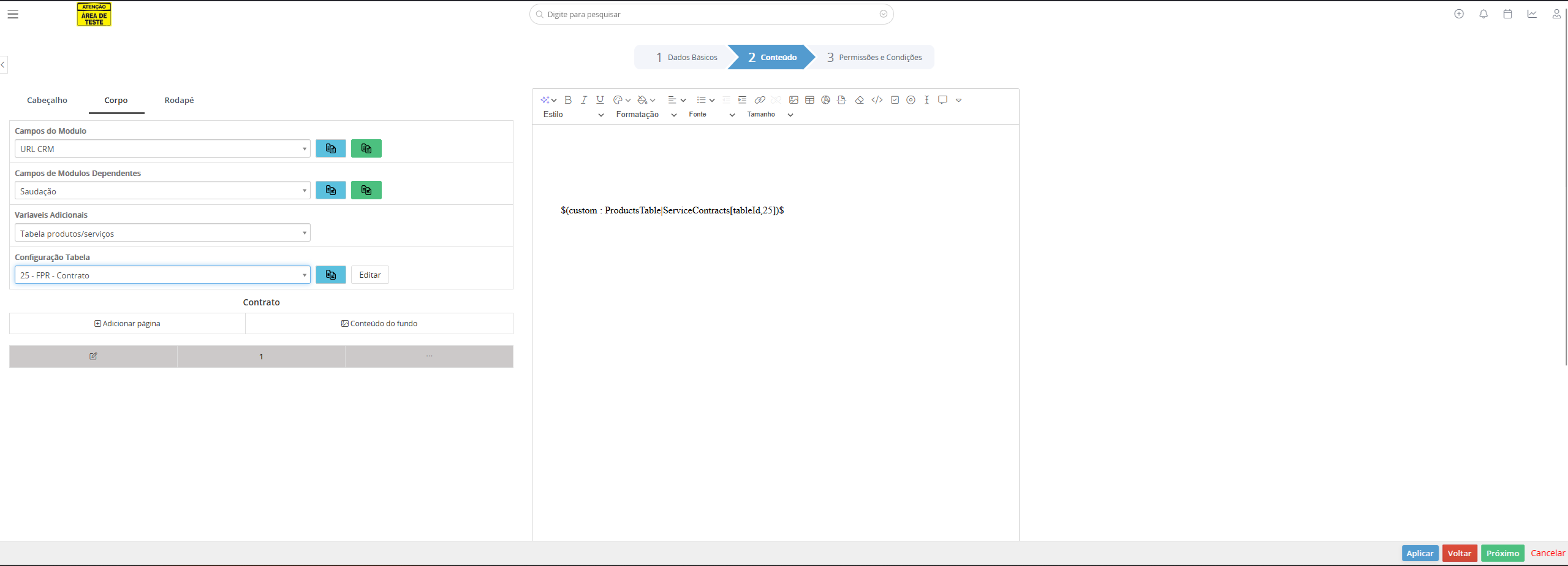This screenshot has height=566, width=1568.
Task: Open the notifications bell
Action: 1483,14
